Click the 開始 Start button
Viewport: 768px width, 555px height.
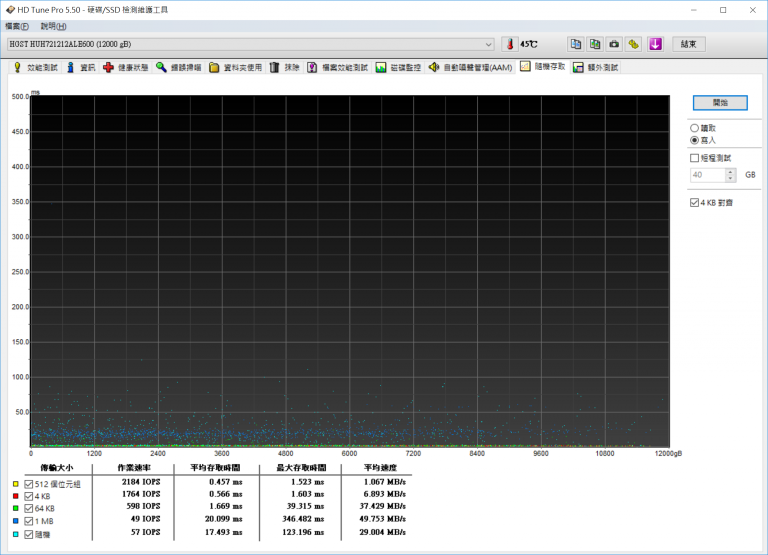pyautogui.click(x=720, y=102)
